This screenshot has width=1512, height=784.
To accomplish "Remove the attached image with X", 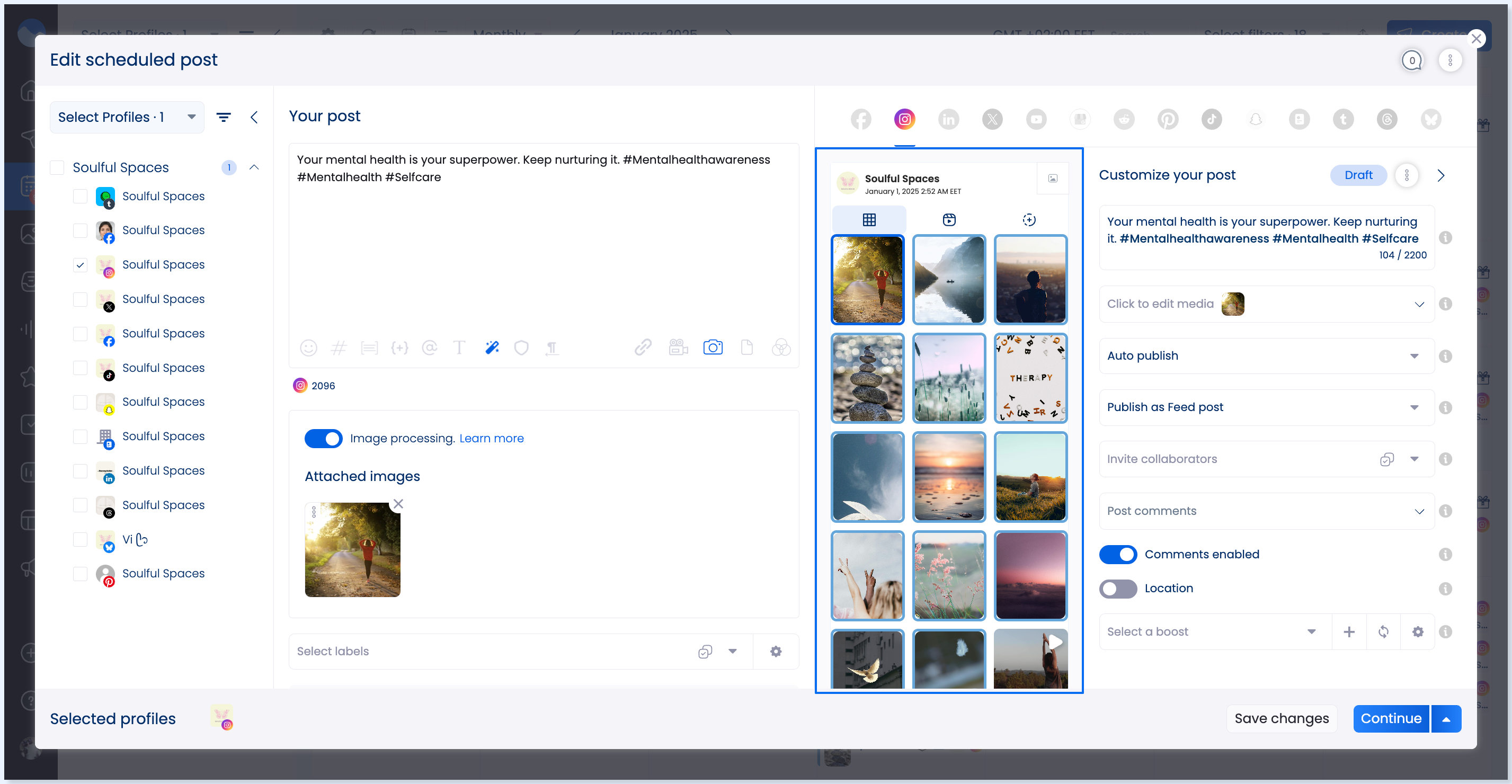I will pos(398,504).
